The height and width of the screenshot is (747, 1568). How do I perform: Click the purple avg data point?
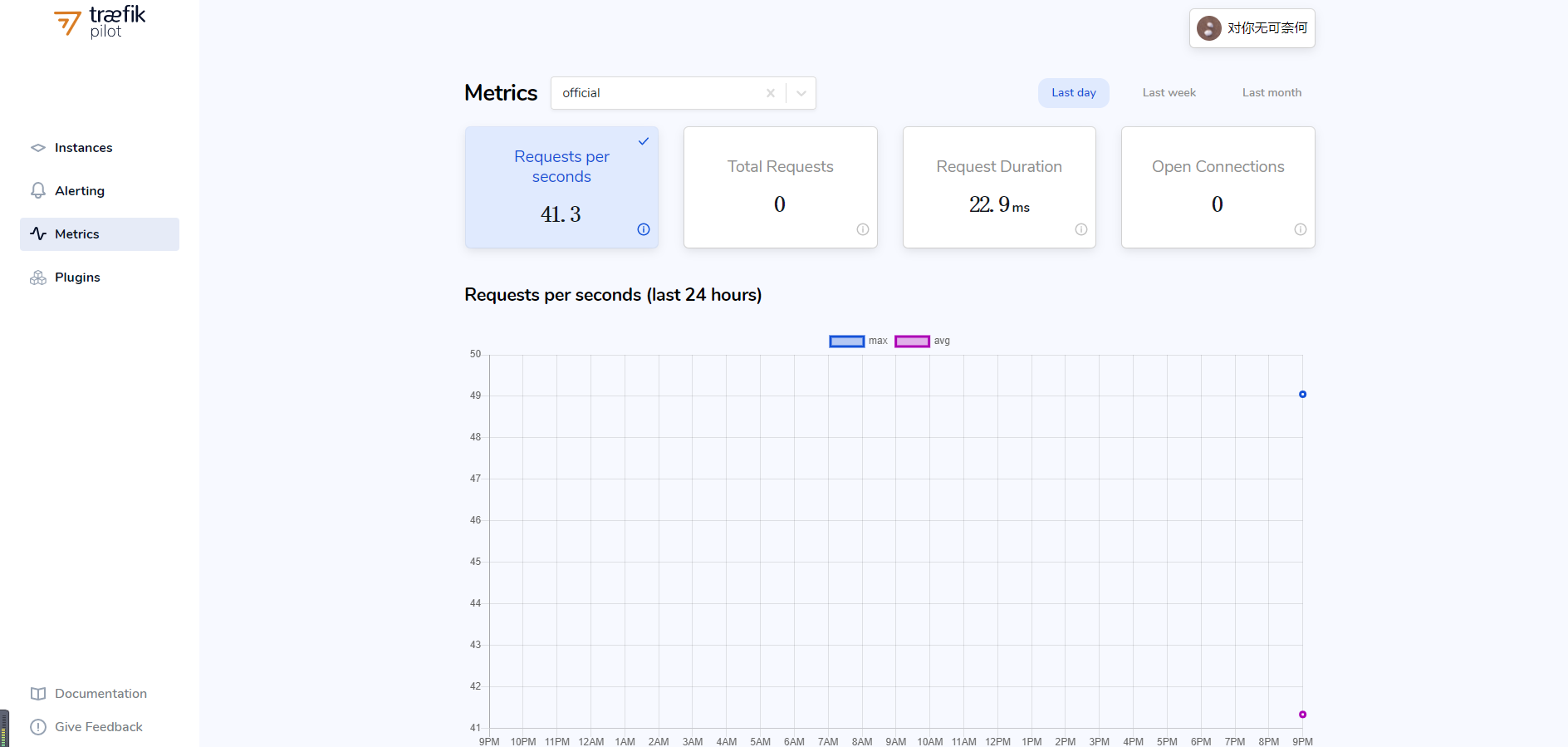point(1302,715)
